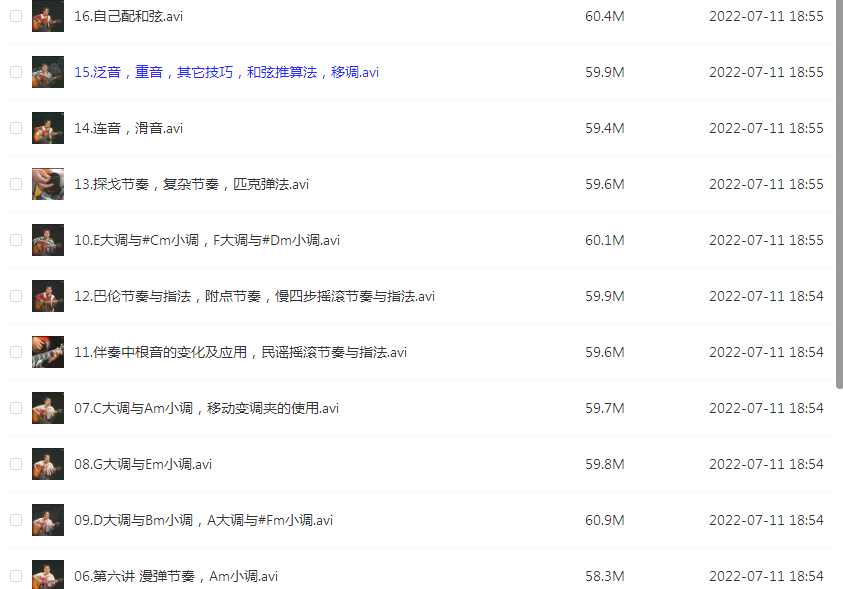The height and width of the screenshot is (589, 843).
Task: Click date 2022-07-11 18:55 of 13.探戈节奏 row
Action: point(766,184)
